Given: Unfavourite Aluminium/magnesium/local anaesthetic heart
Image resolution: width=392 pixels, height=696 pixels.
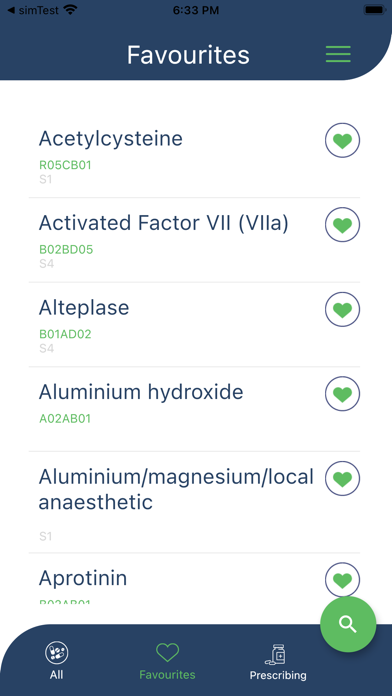Looking at the screenshot, I should pos(342,478).
